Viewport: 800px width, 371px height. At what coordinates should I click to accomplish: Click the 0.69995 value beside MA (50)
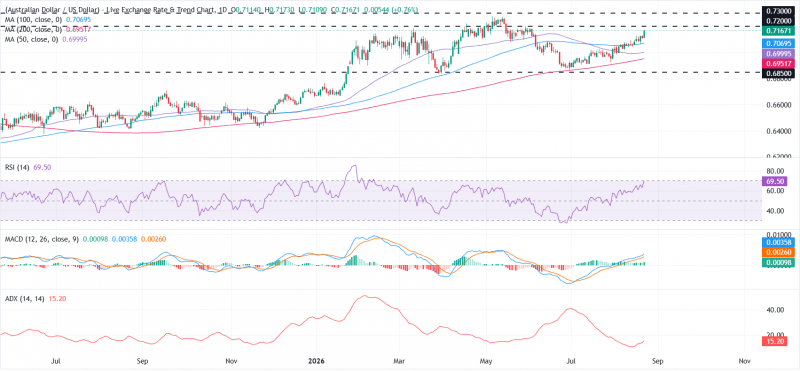(x=76, y=40)
